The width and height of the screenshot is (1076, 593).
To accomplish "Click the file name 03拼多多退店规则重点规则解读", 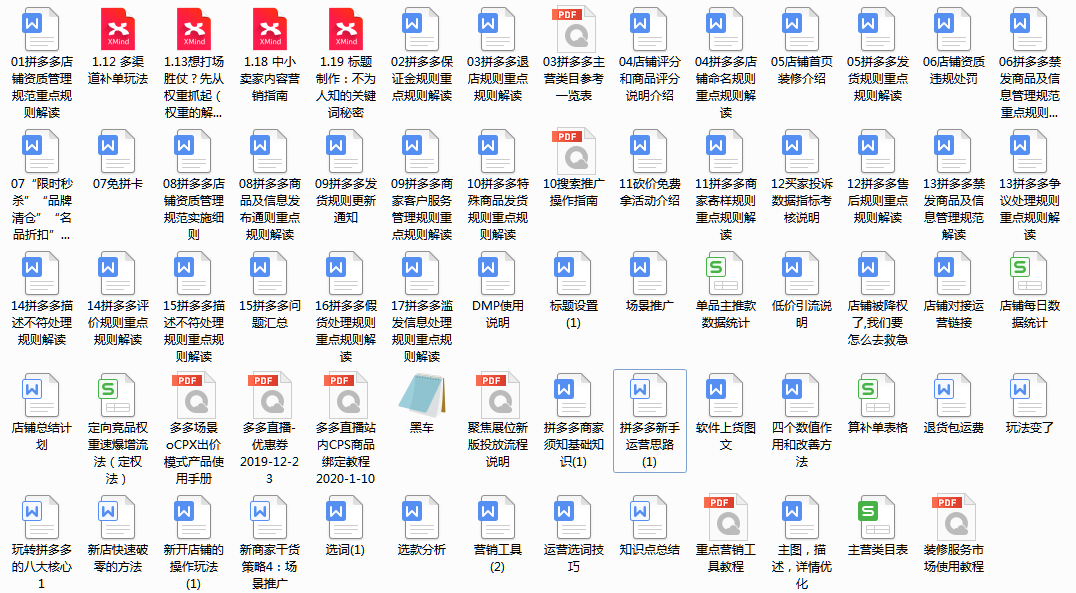I will coord(498,78).
